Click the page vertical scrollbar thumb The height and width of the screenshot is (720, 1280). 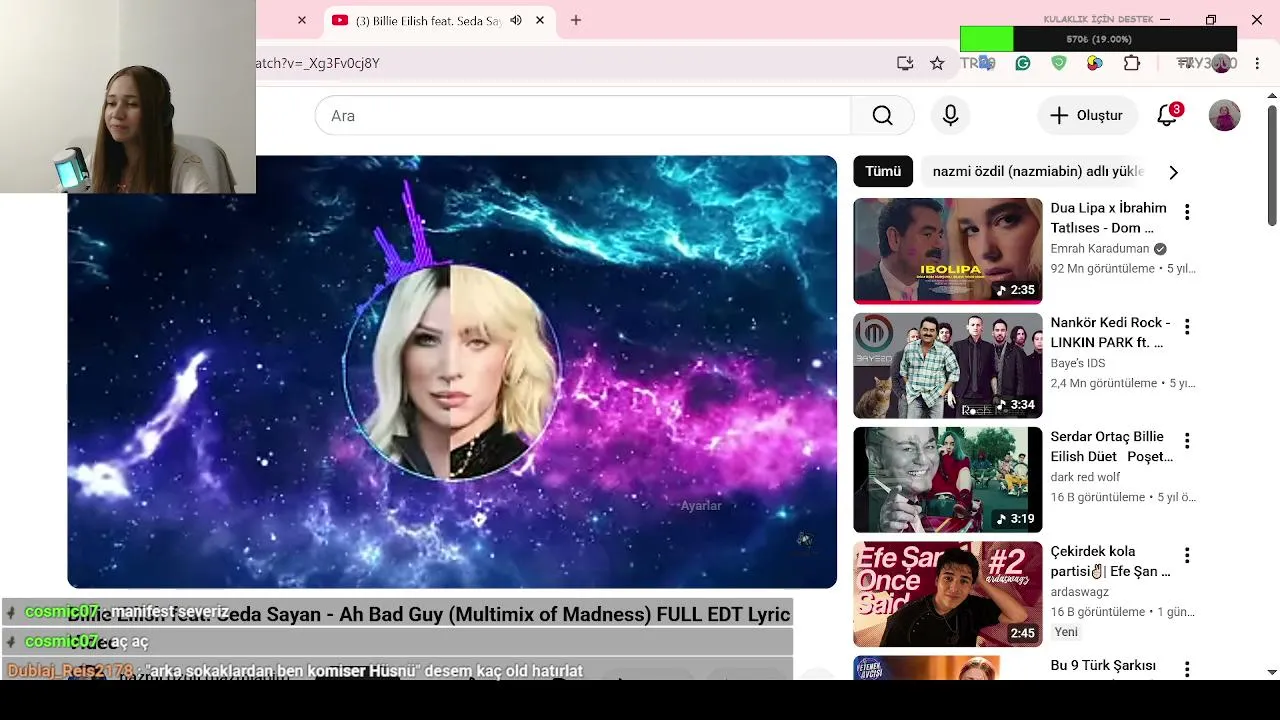coord(1272,165)
